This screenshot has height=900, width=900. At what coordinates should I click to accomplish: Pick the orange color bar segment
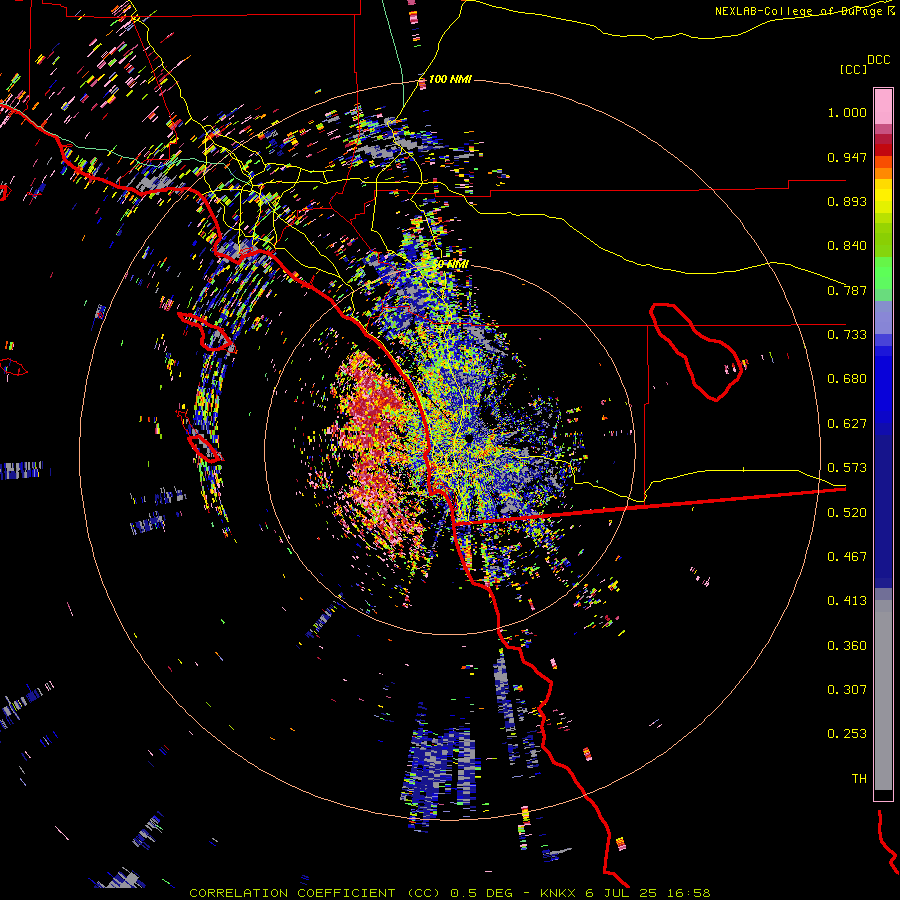point(883,173)
